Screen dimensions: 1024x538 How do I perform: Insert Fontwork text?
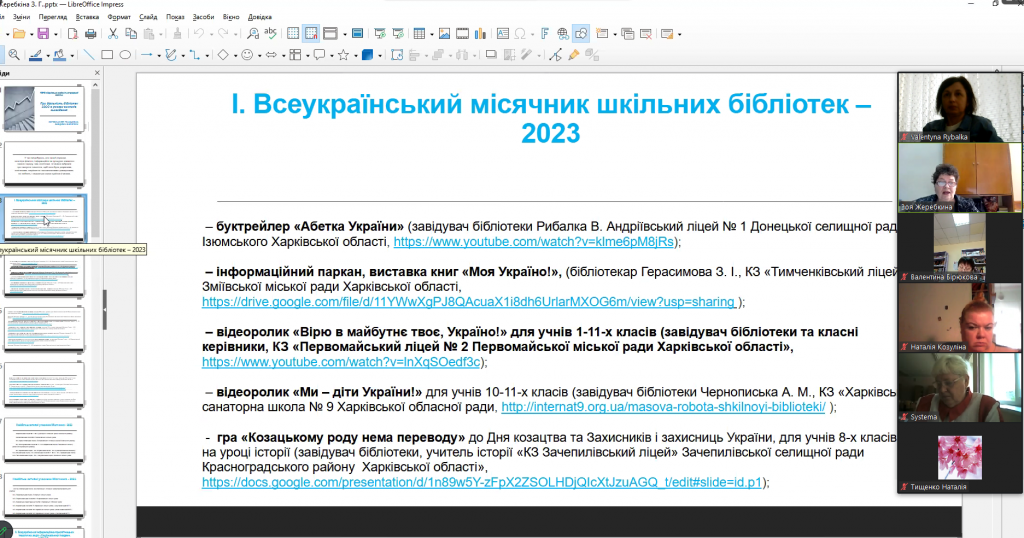[x=544, y=34]
